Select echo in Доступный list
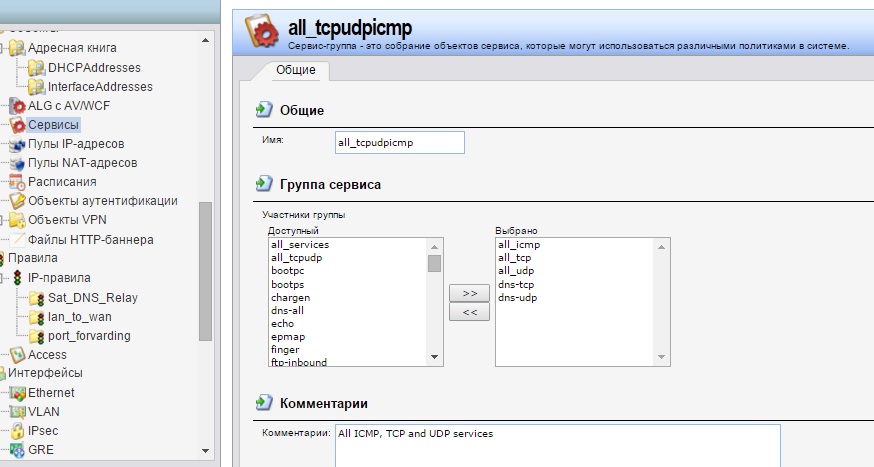 (283, 323)
